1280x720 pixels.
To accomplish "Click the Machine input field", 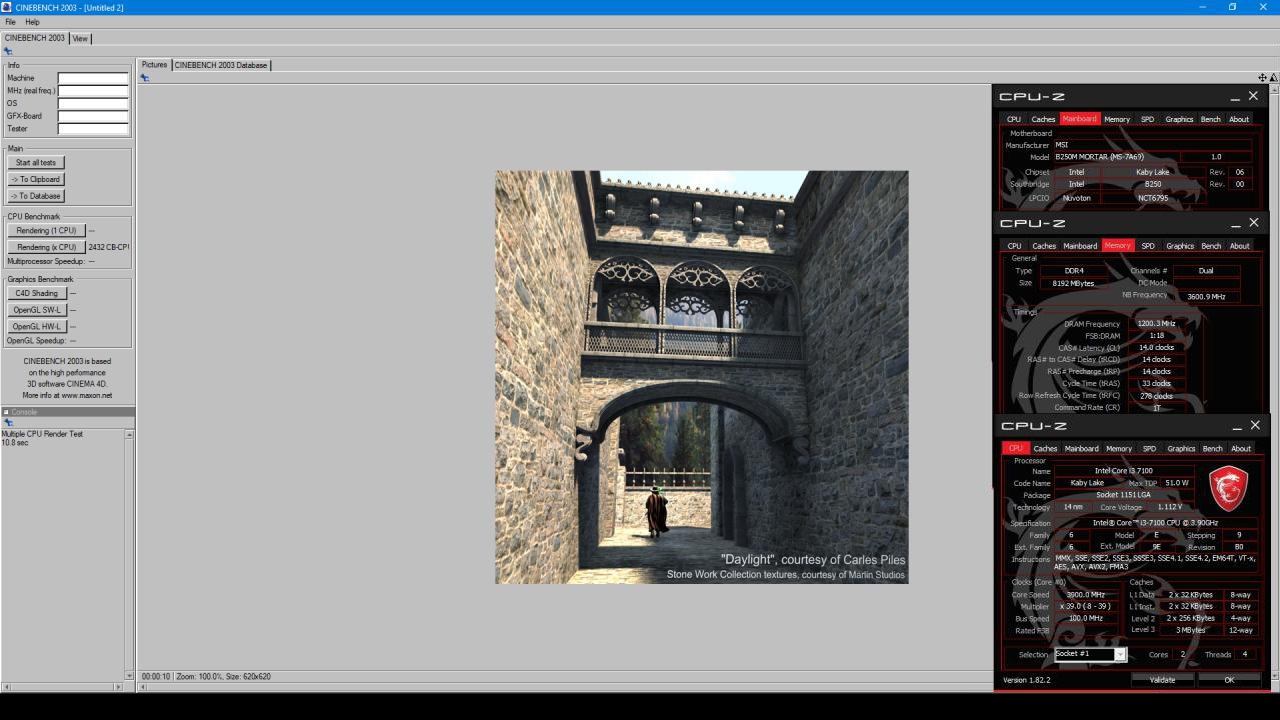I will pyautogui.click(x=93, y=78).
